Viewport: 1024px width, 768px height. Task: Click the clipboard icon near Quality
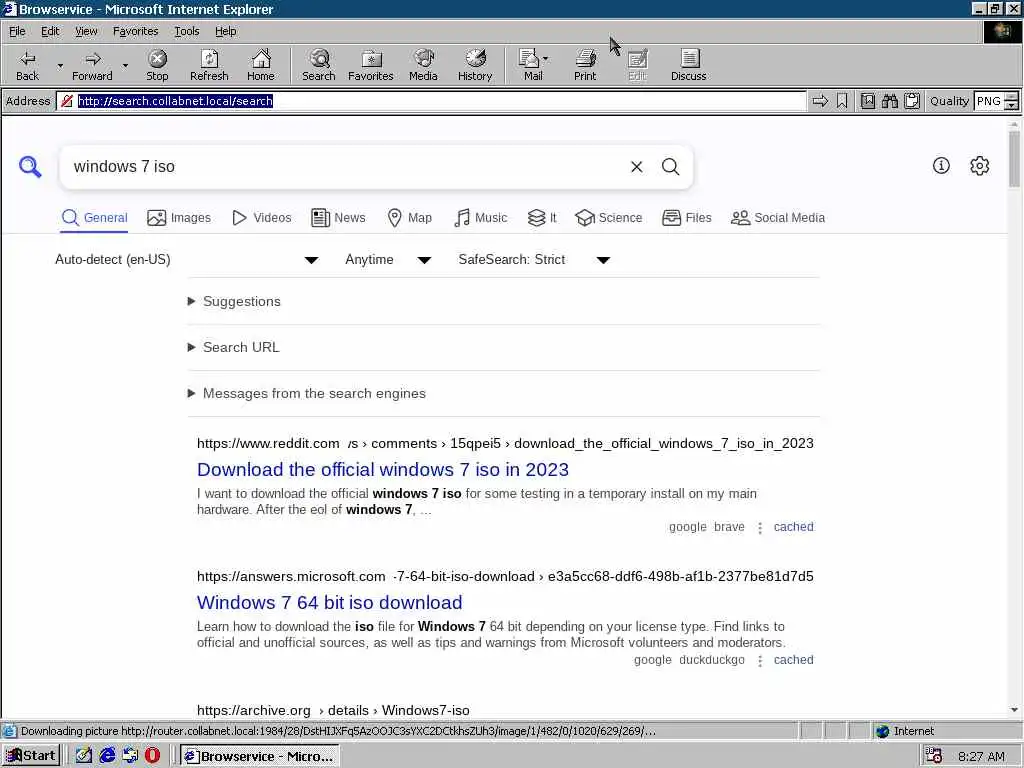tap(912, 101)
